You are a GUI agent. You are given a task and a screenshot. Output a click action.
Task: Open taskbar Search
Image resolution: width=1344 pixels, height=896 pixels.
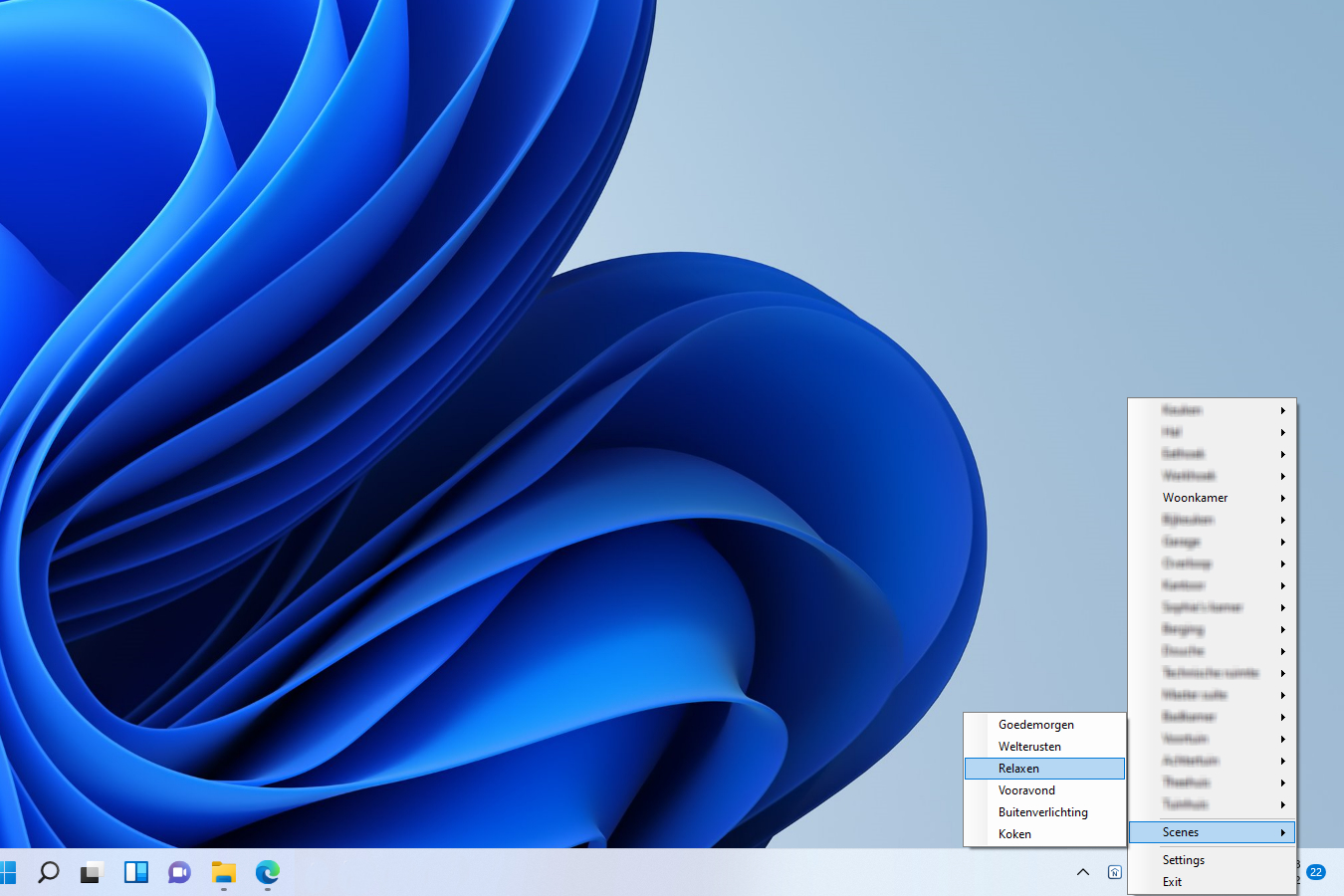click(48, 873)
